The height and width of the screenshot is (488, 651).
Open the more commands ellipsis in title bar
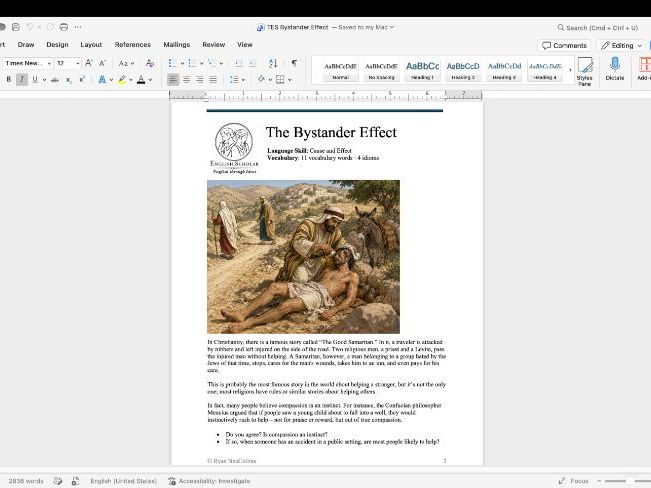(78, 27)
